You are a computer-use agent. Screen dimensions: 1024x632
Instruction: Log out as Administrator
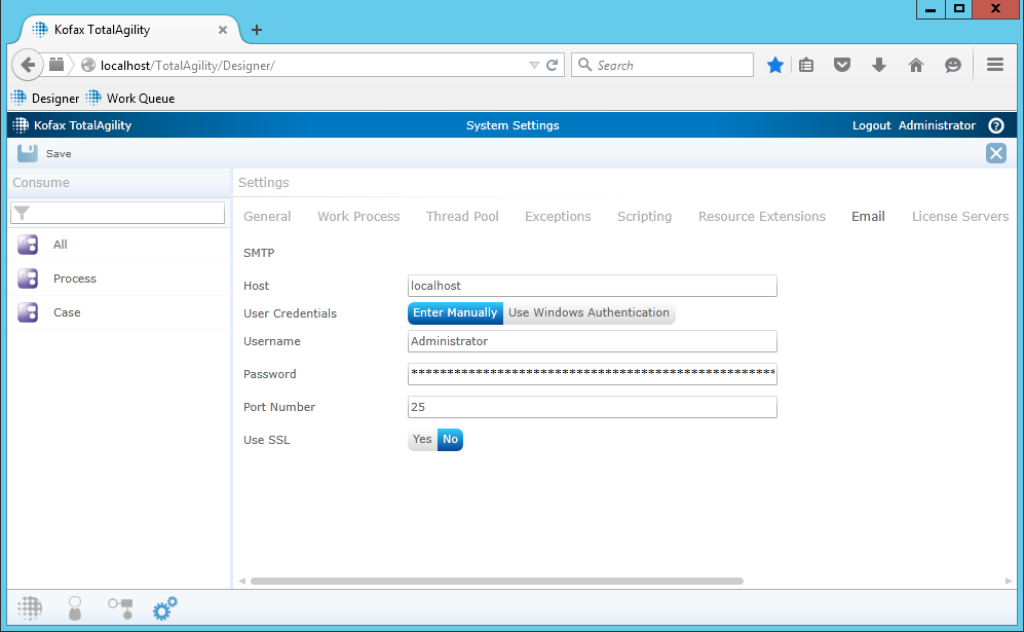871,125
